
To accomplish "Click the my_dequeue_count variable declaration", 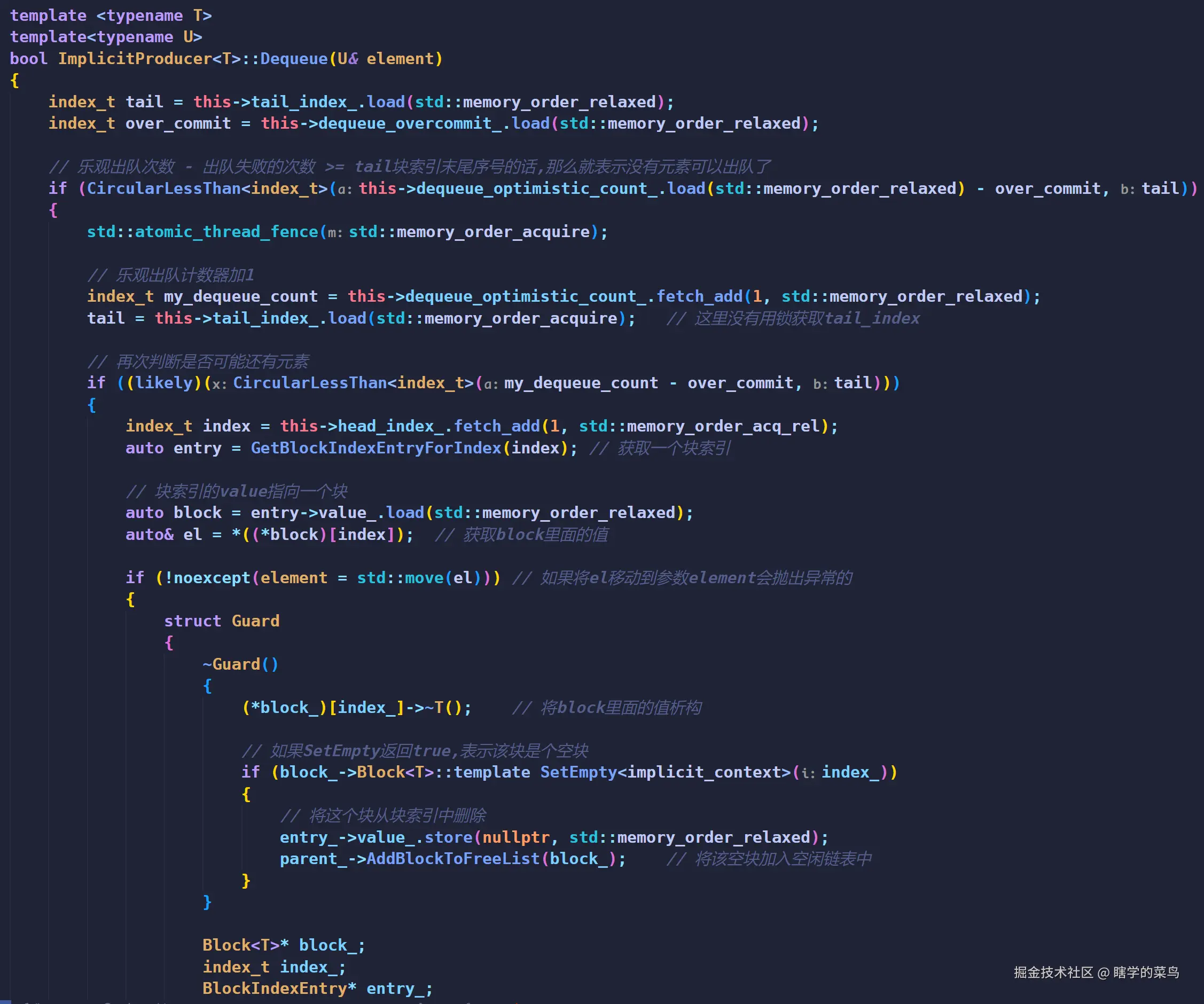I will point(240,297).
